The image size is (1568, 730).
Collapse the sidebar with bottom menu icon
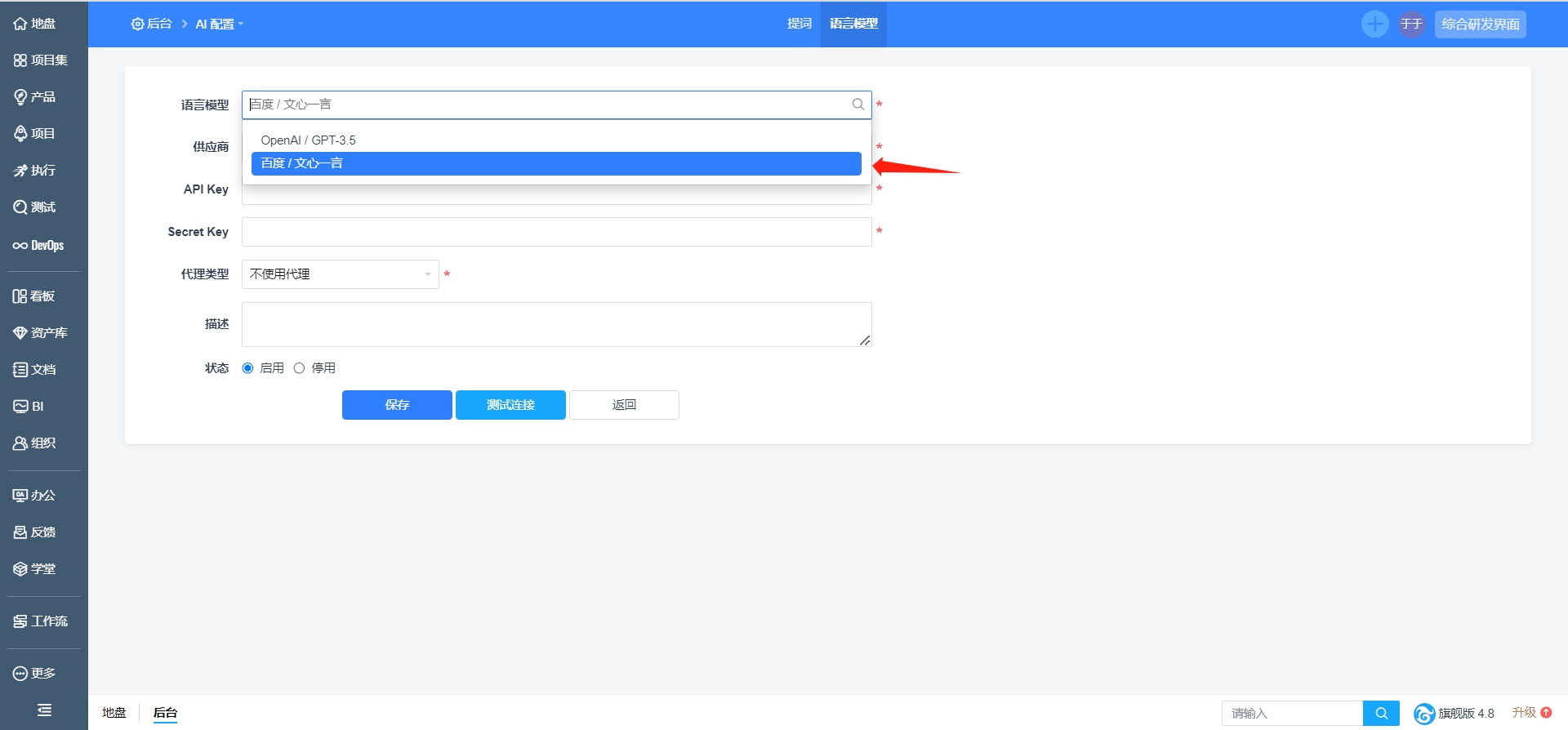(44, 710)
